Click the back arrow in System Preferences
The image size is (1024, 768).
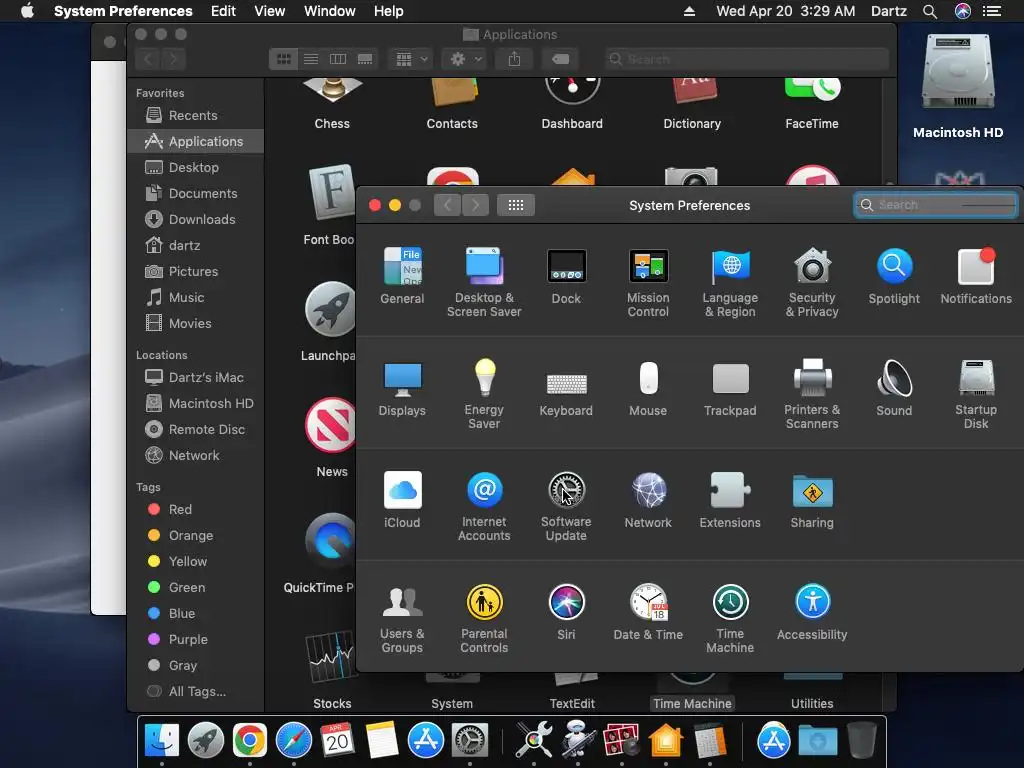pyautogui.click(x=447, y=205)
